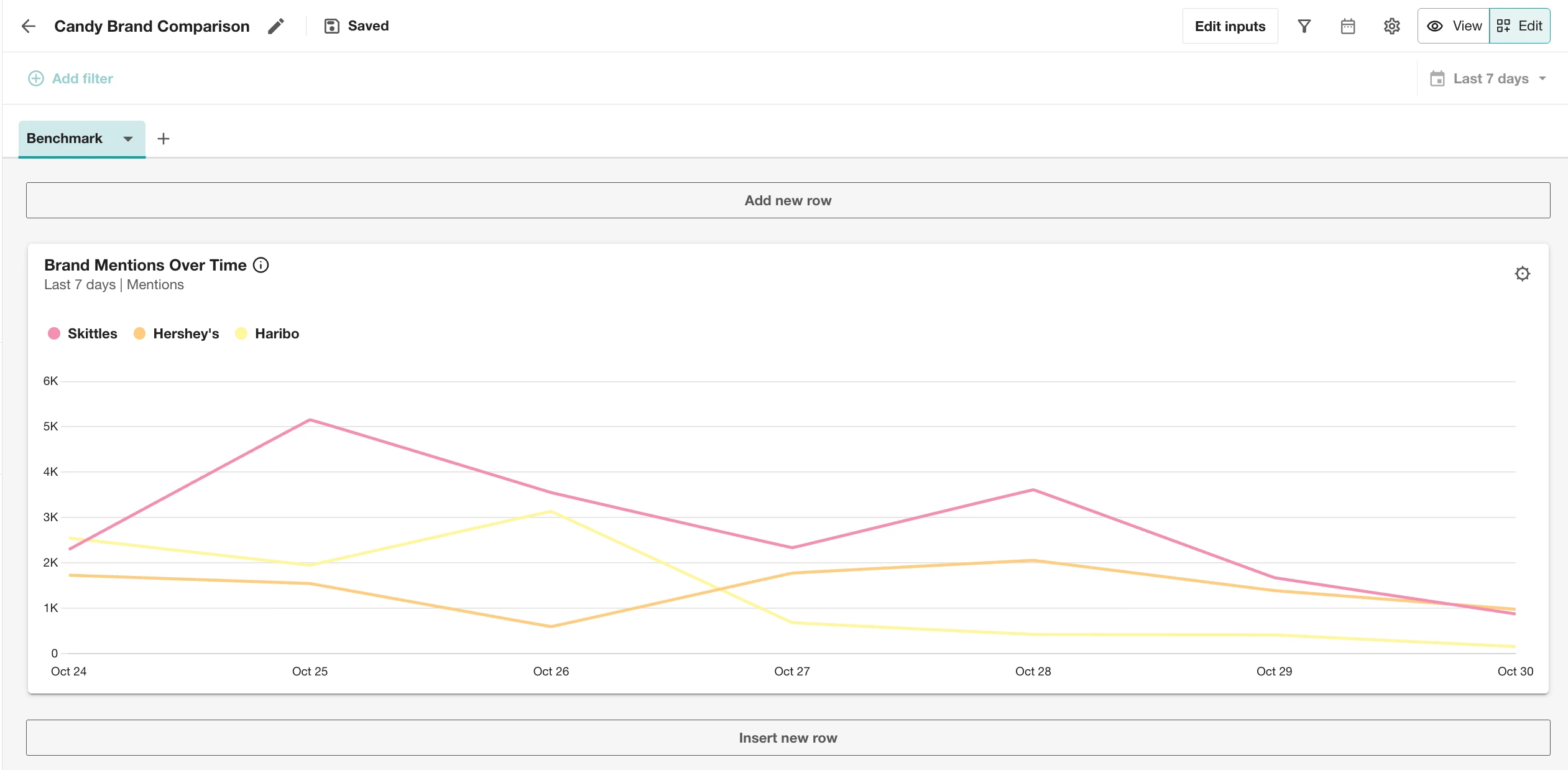Screen dimensions: 1568x770
Task: Click the Haribo yellow legend color dot
Action: pyautogui.click(x=241, y=333)
